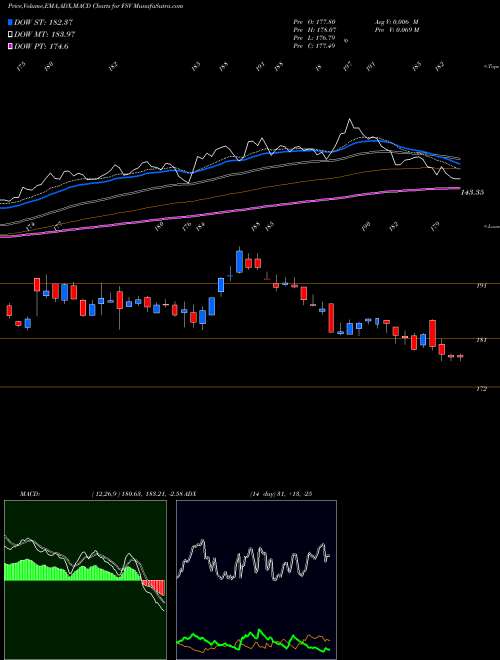The width and height of the screenshot is (500, 660).
Task: Select the 'DOW PT: 174.6' legend label
Action: [41, 47]
